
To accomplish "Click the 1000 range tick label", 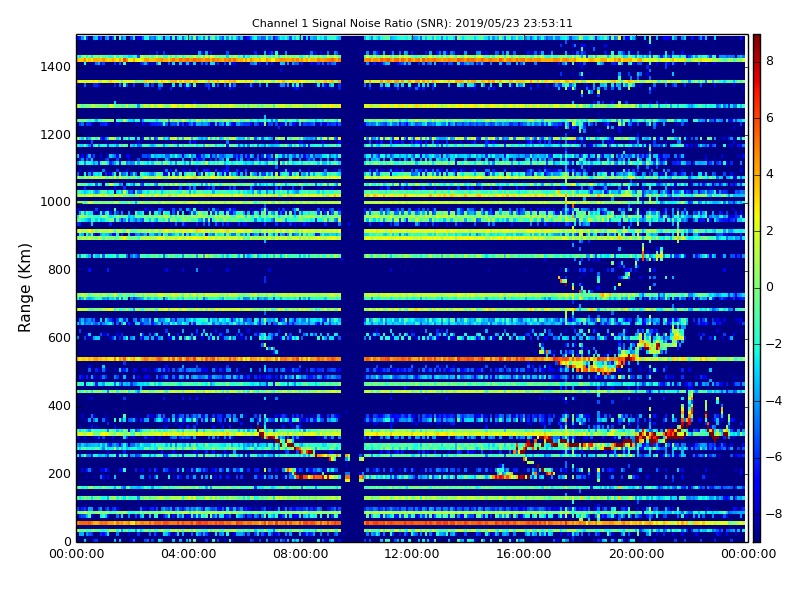I will pyautogui.click(x=56, y=202).
